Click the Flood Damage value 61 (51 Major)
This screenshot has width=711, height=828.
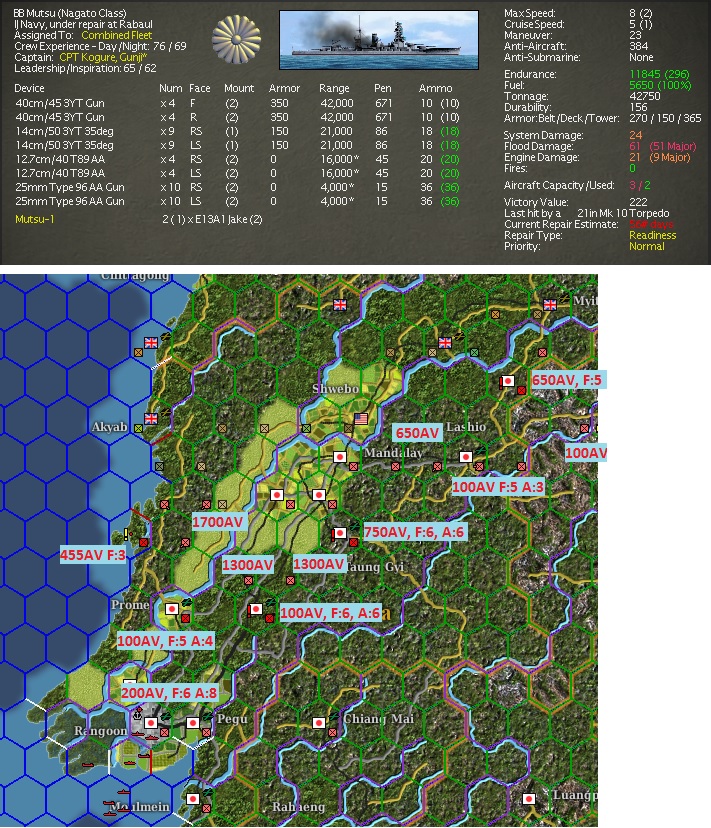[x=663, y=146]
